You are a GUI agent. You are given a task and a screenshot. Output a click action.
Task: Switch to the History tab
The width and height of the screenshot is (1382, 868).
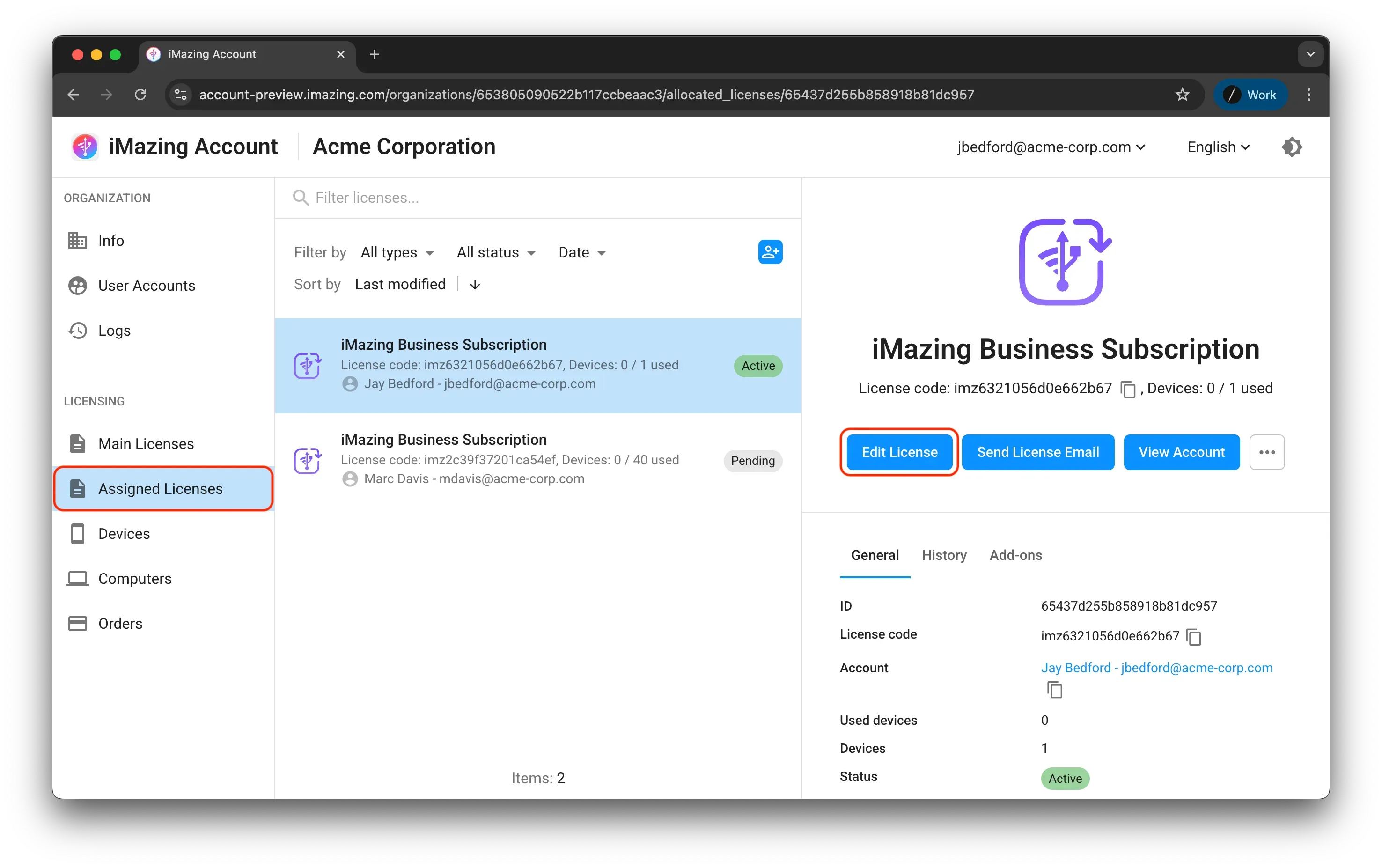[x=944, y=555]
